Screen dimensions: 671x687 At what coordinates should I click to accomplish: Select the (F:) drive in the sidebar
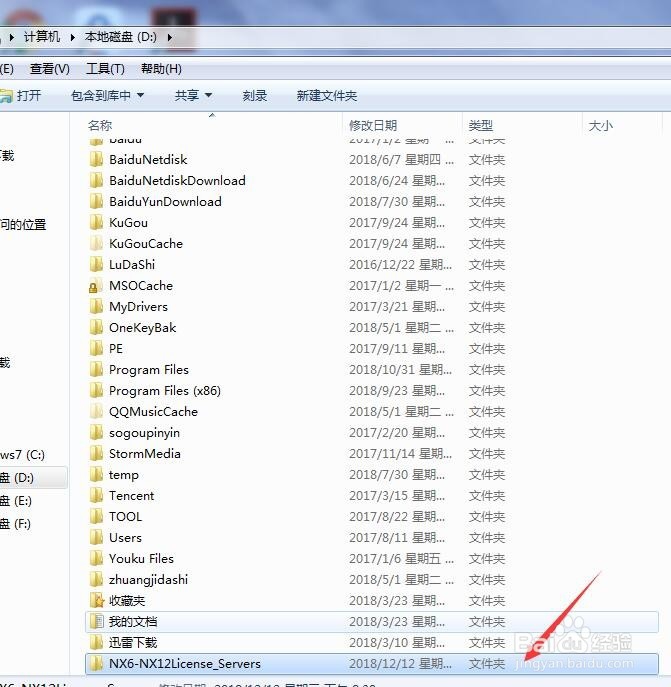(16, 524)
